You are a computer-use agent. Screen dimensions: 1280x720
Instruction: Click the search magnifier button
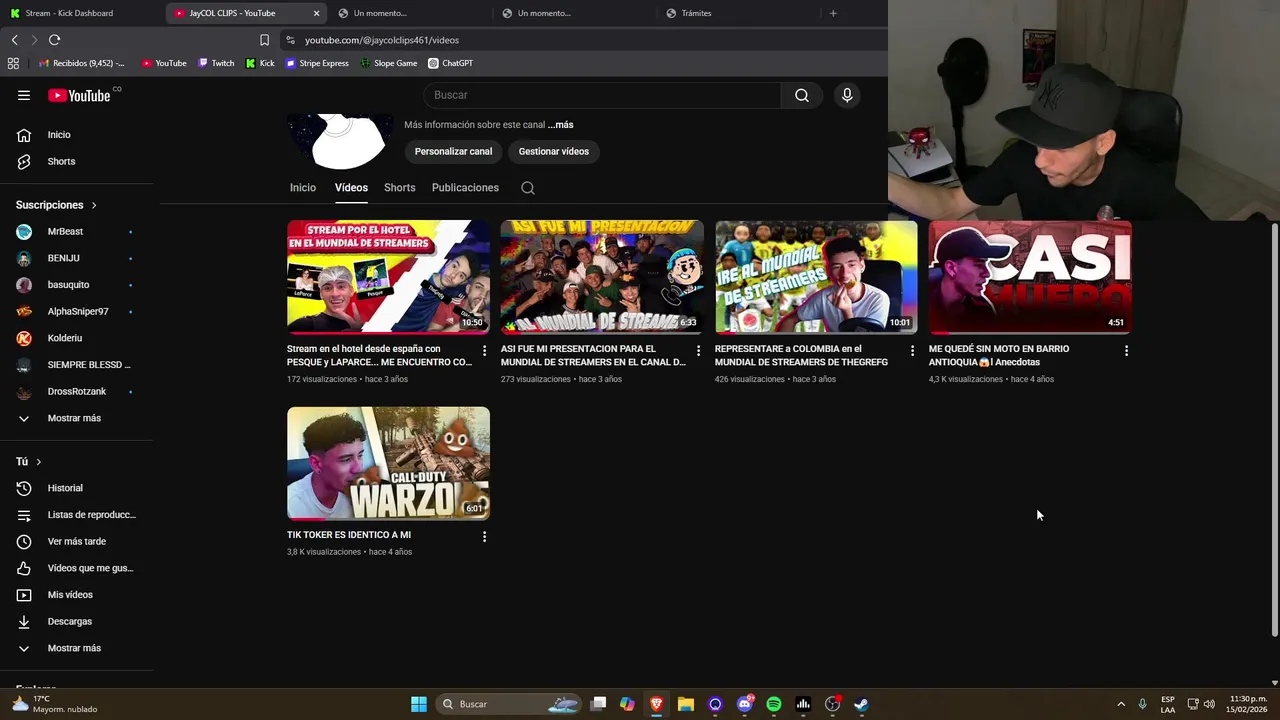[802, 95]
